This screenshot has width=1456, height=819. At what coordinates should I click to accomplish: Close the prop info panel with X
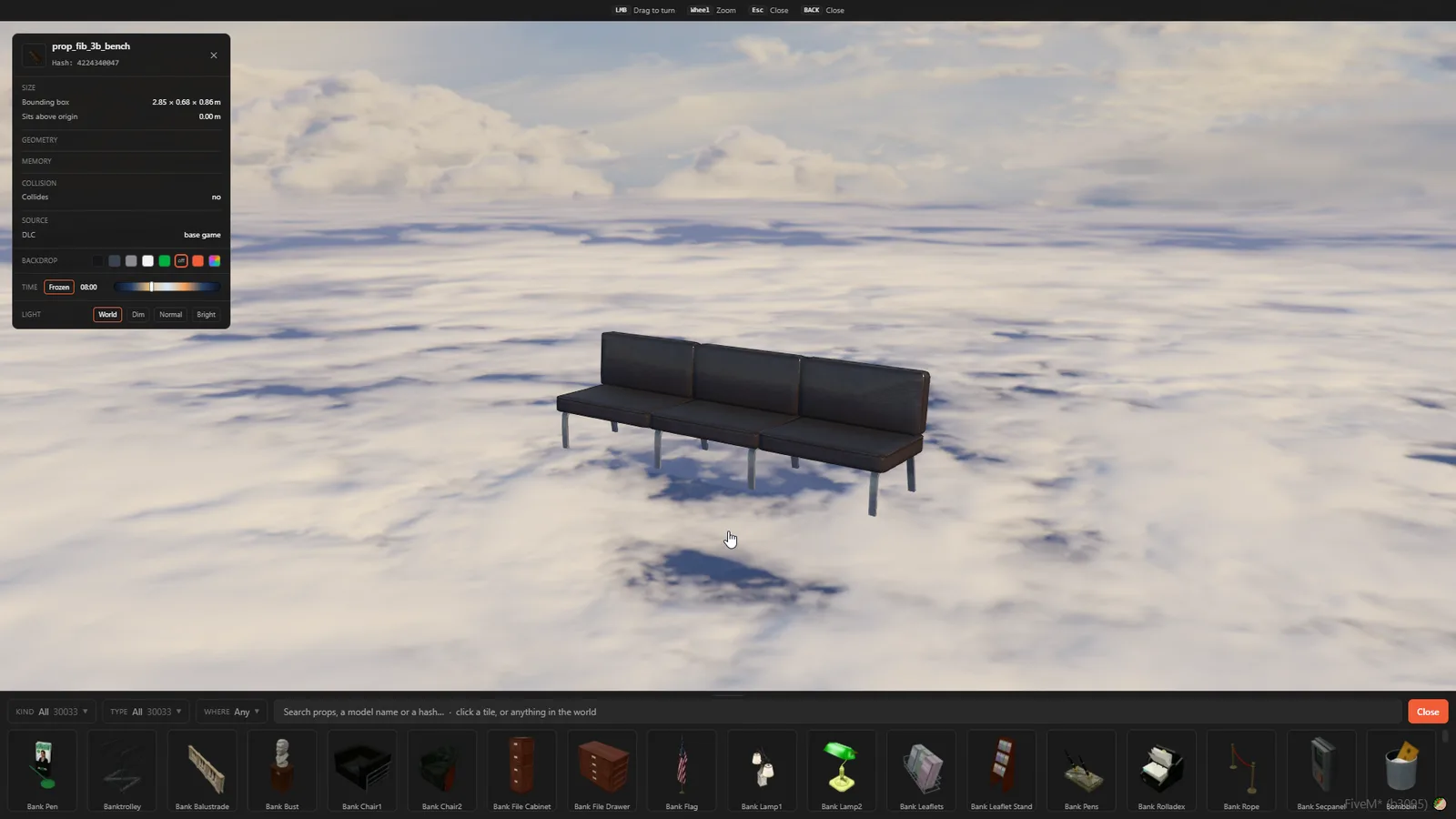click(214, 56)
